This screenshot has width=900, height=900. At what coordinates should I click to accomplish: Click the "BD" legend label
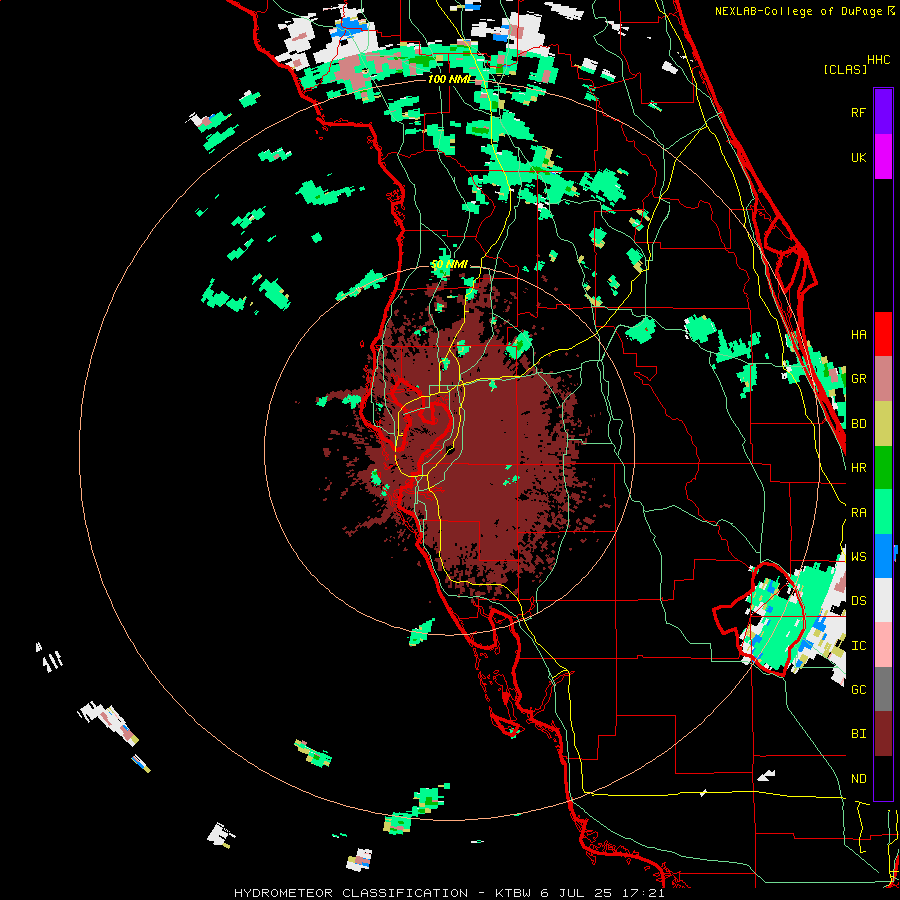coord(858,424)
